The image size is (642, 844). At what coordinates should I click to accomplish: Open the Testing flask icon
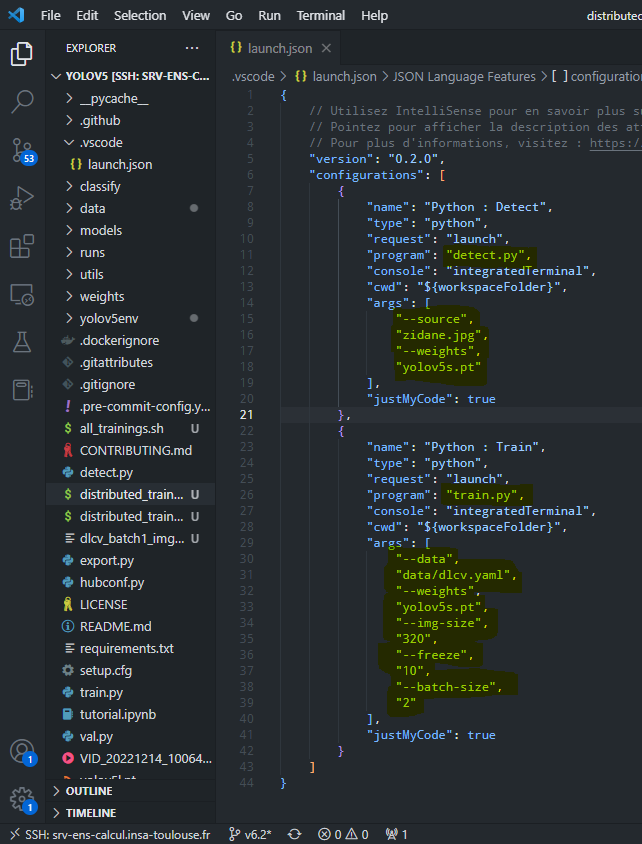22,342
